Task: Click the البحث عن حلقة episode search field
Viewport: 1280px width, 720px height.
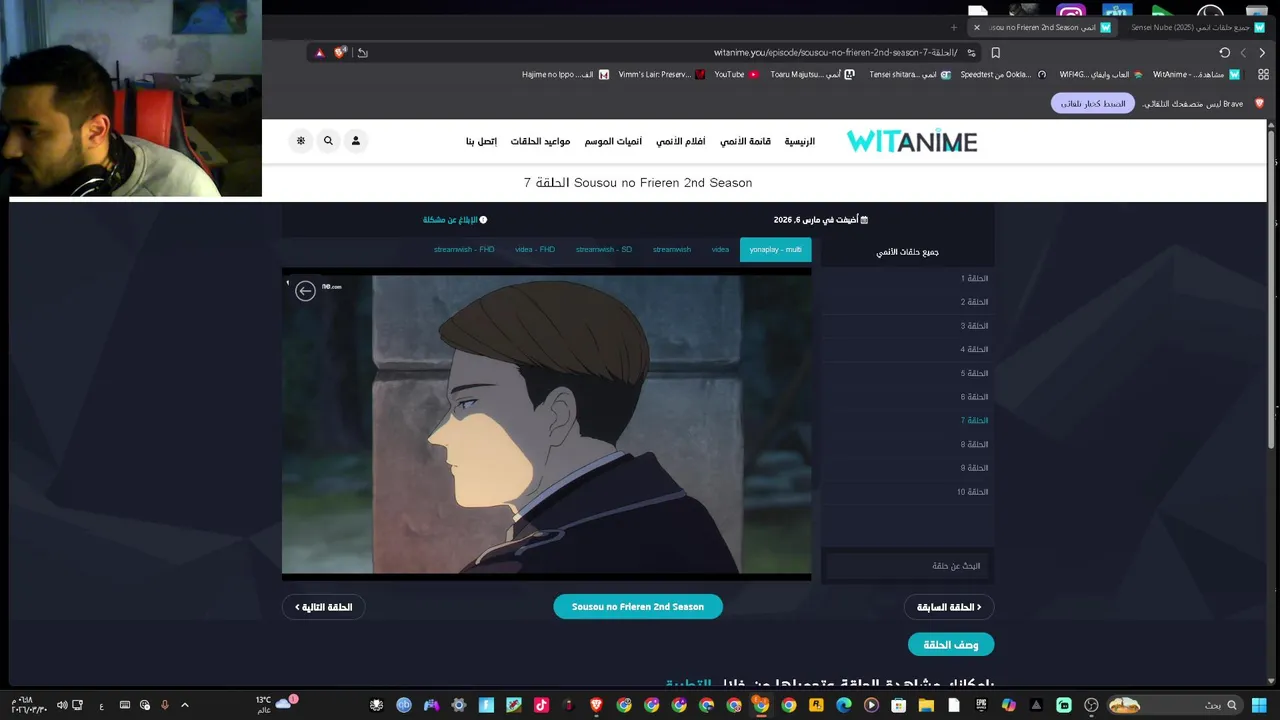Action: point(908,566)
